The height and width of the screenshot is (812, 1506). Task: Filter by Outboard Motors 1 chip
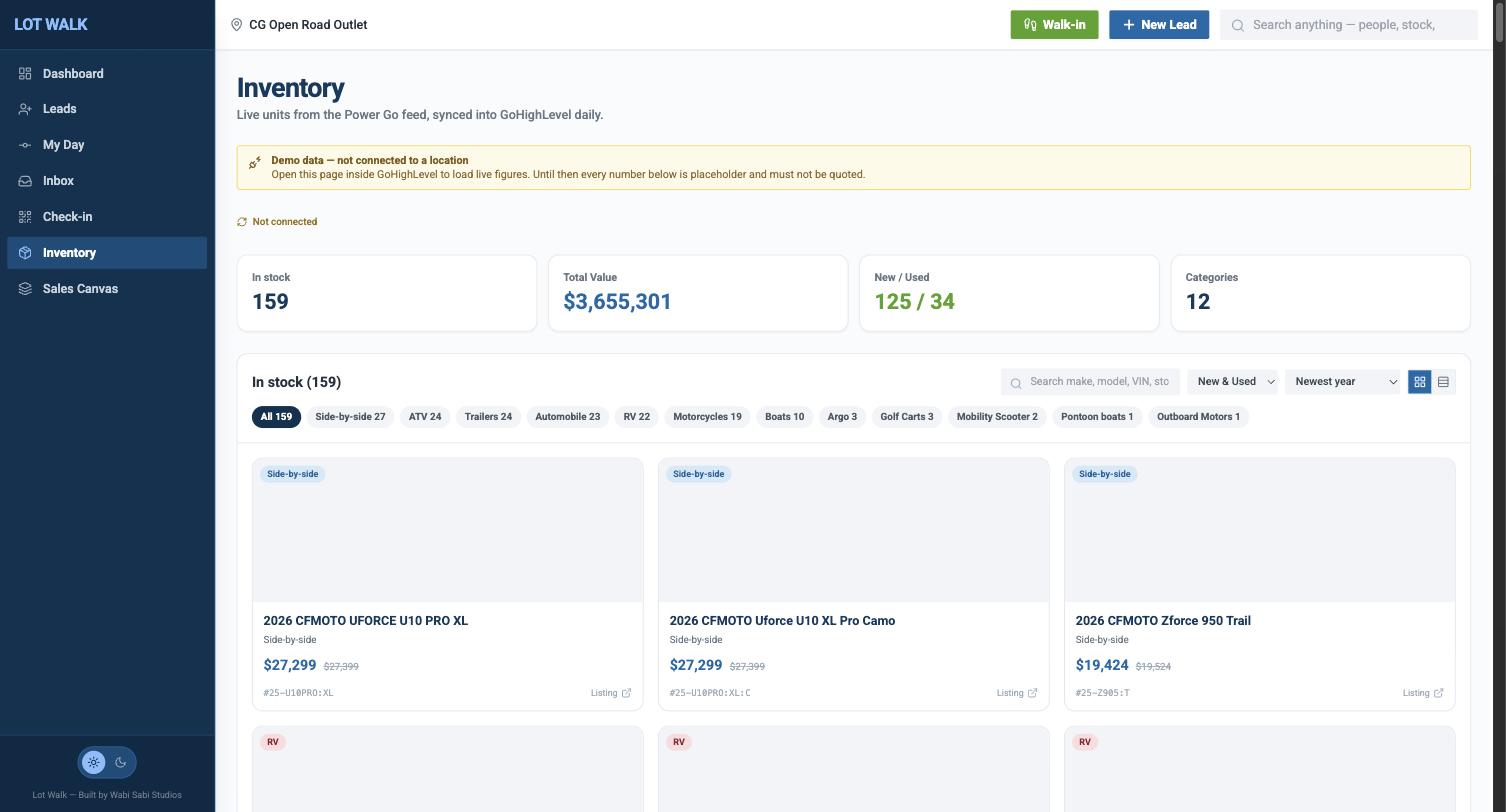click(1198, 417)
